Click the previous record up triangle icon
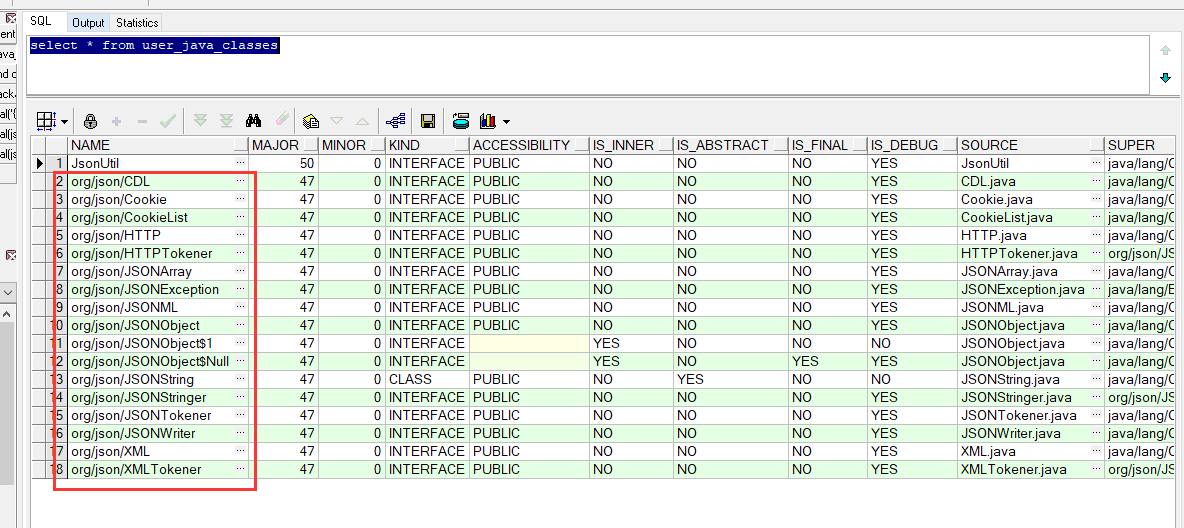 [362, 121]
